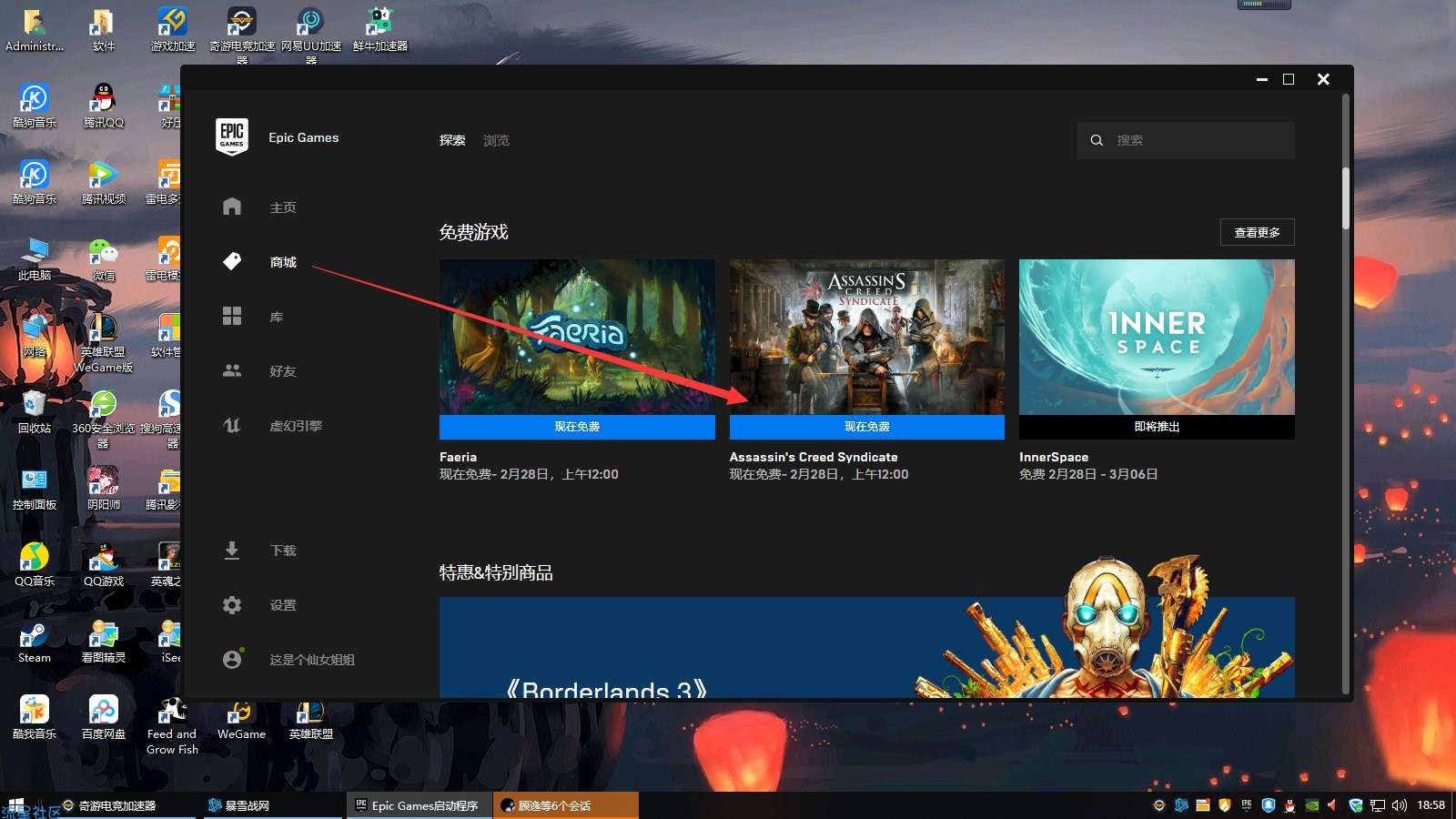Screen dimensions: 1456x819
Task: Click the Epic Games logo
Action: pyautogui.click(x=232, y=136)
